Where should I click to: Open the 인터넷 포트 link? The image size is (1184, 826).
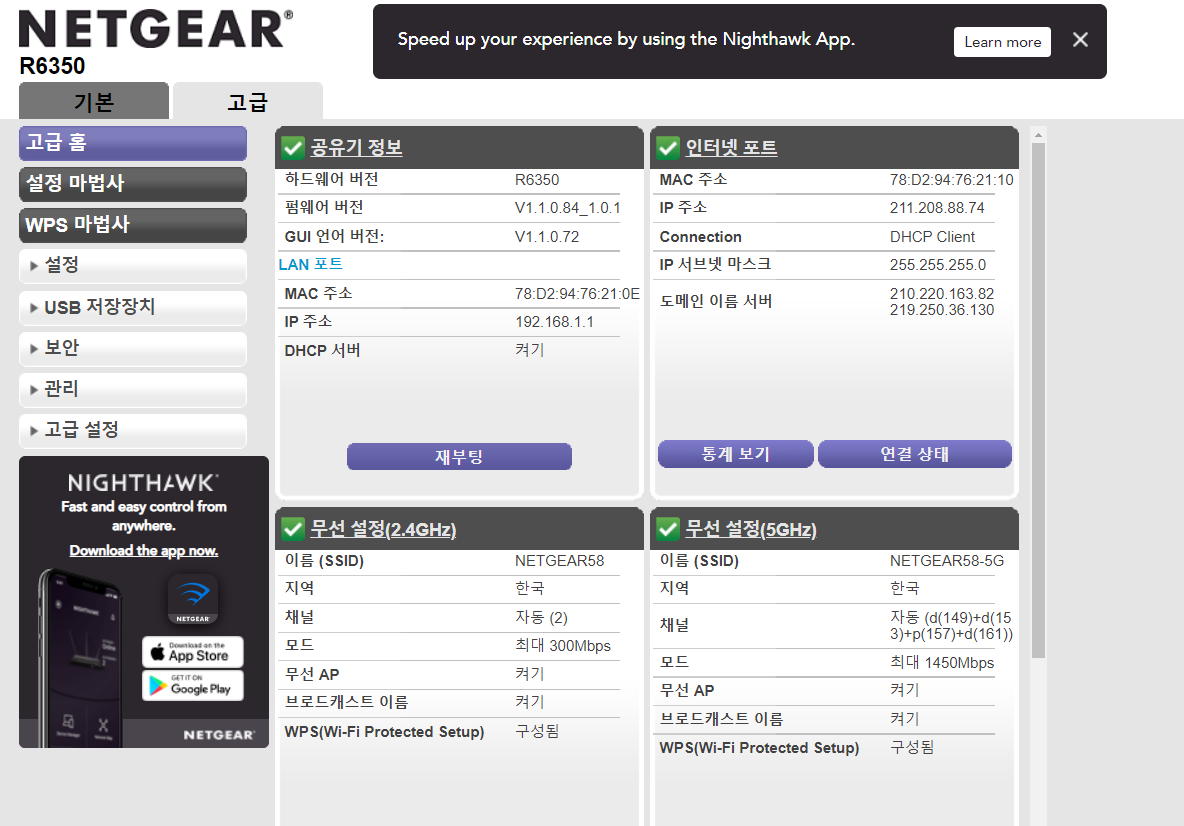click(731, 147)
